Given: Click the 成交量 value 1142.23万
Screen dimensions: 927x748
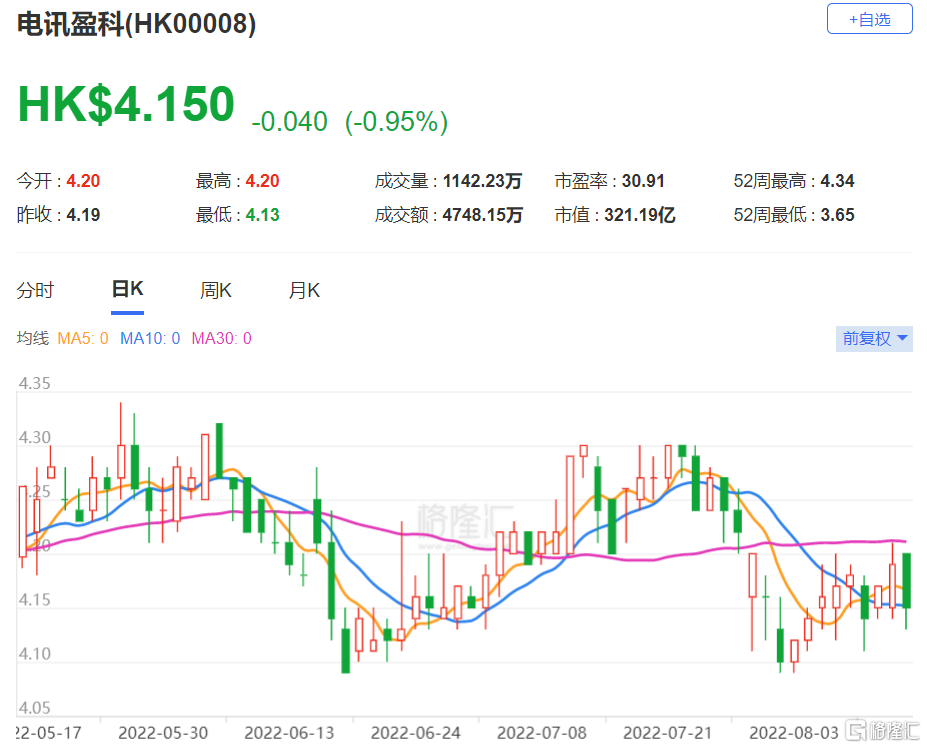Looking at the screenshot, I should 482,181.
